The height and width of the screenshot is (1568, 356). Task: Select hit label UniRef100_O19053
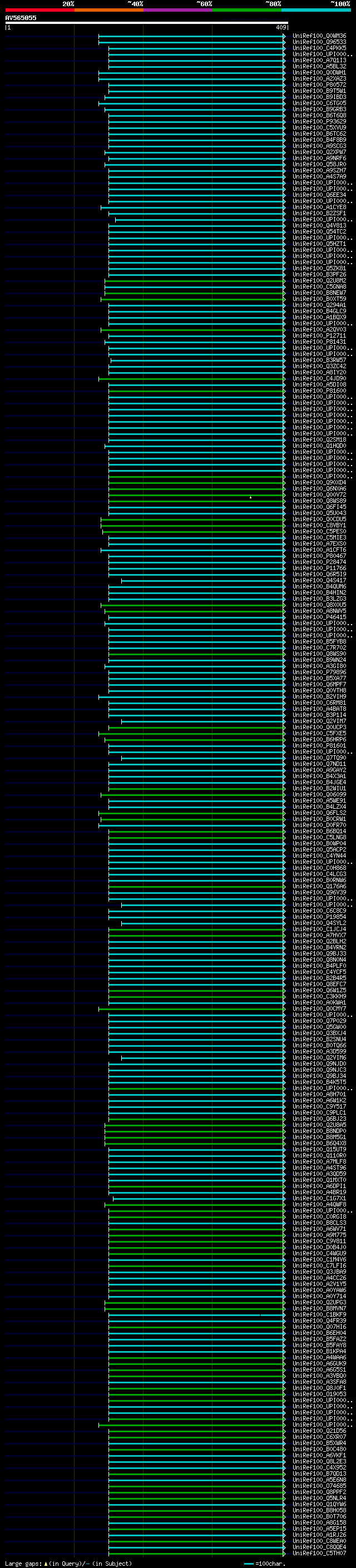coord(319,1394)
